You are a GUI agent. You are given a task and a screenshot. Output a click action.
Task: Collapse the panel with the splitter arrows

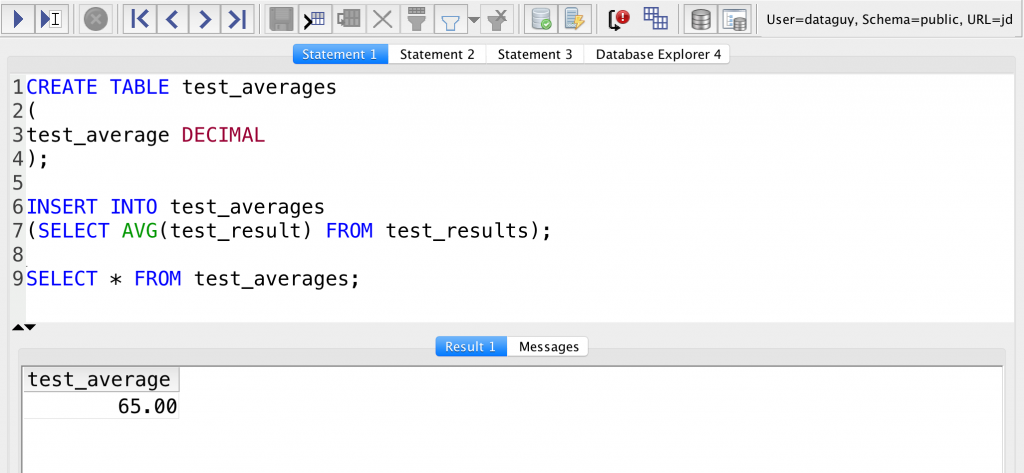coord(24,327)
